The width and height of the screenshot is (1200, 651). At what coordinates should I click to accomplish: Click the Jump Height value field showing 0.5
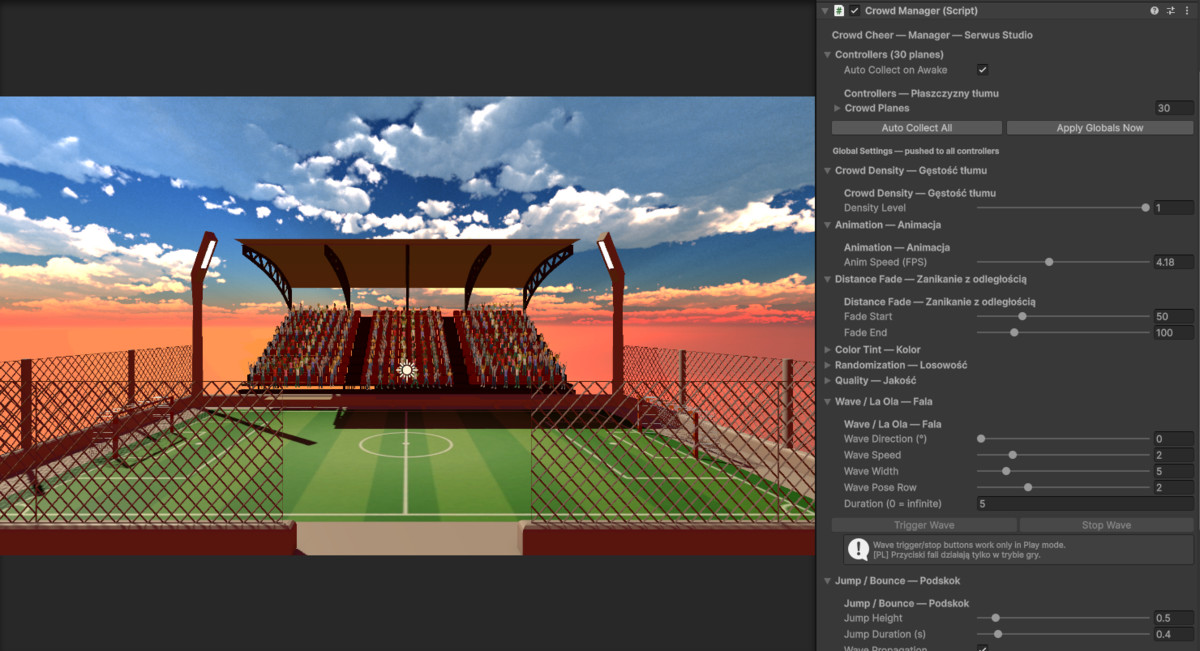1174,618
